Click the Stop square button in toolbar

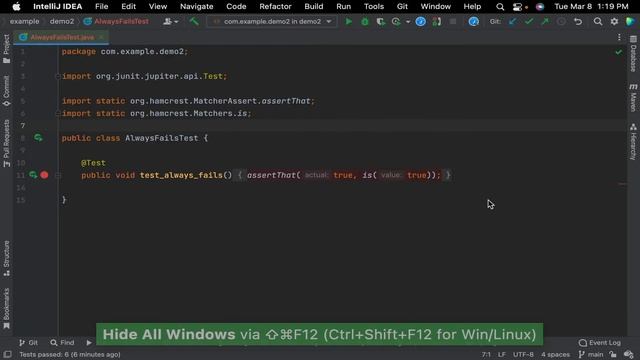[453, 21]
